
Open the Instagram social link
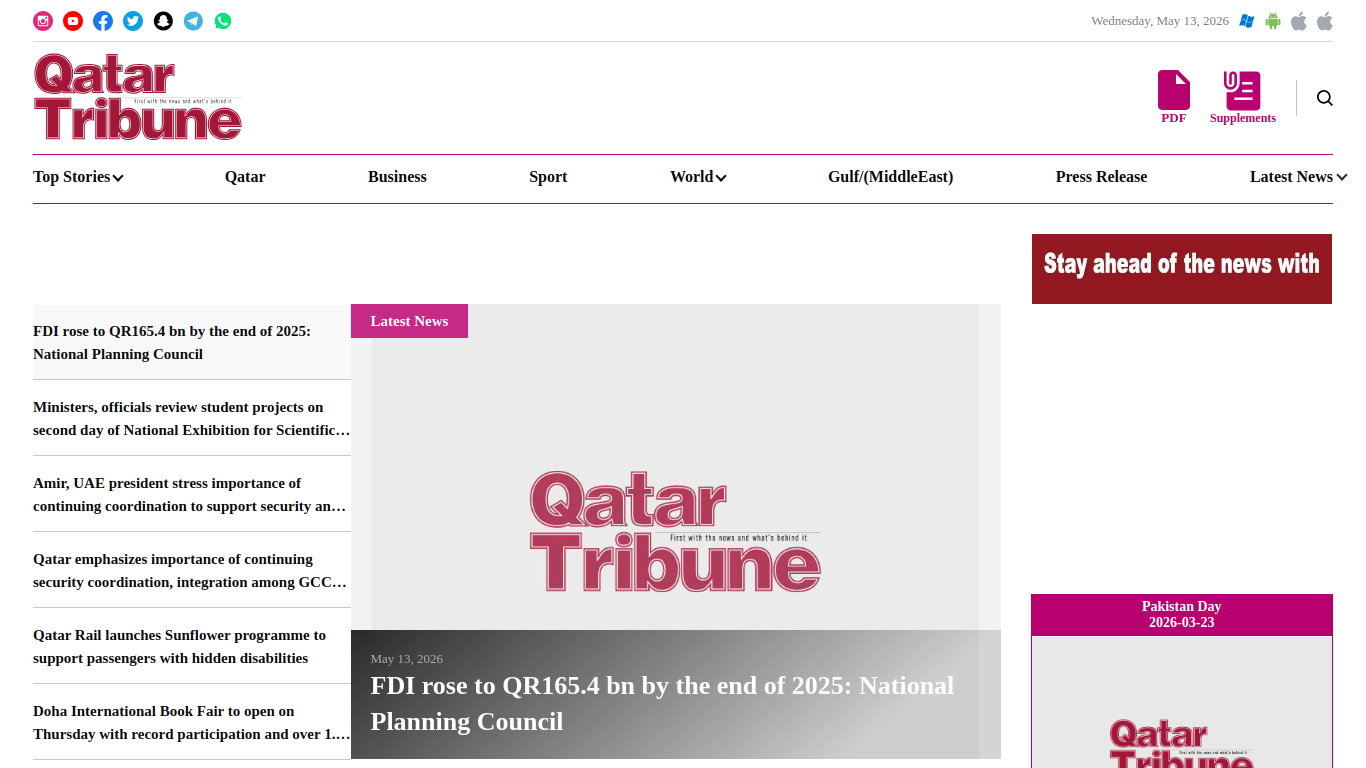coord(43,21)
